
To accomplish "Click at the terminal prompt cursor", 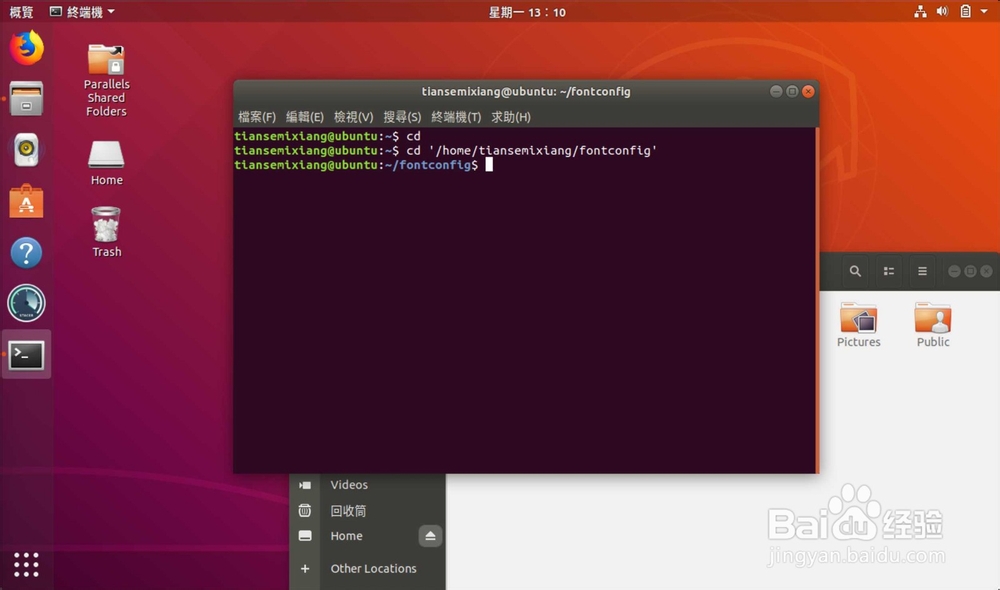I will 489,165.
